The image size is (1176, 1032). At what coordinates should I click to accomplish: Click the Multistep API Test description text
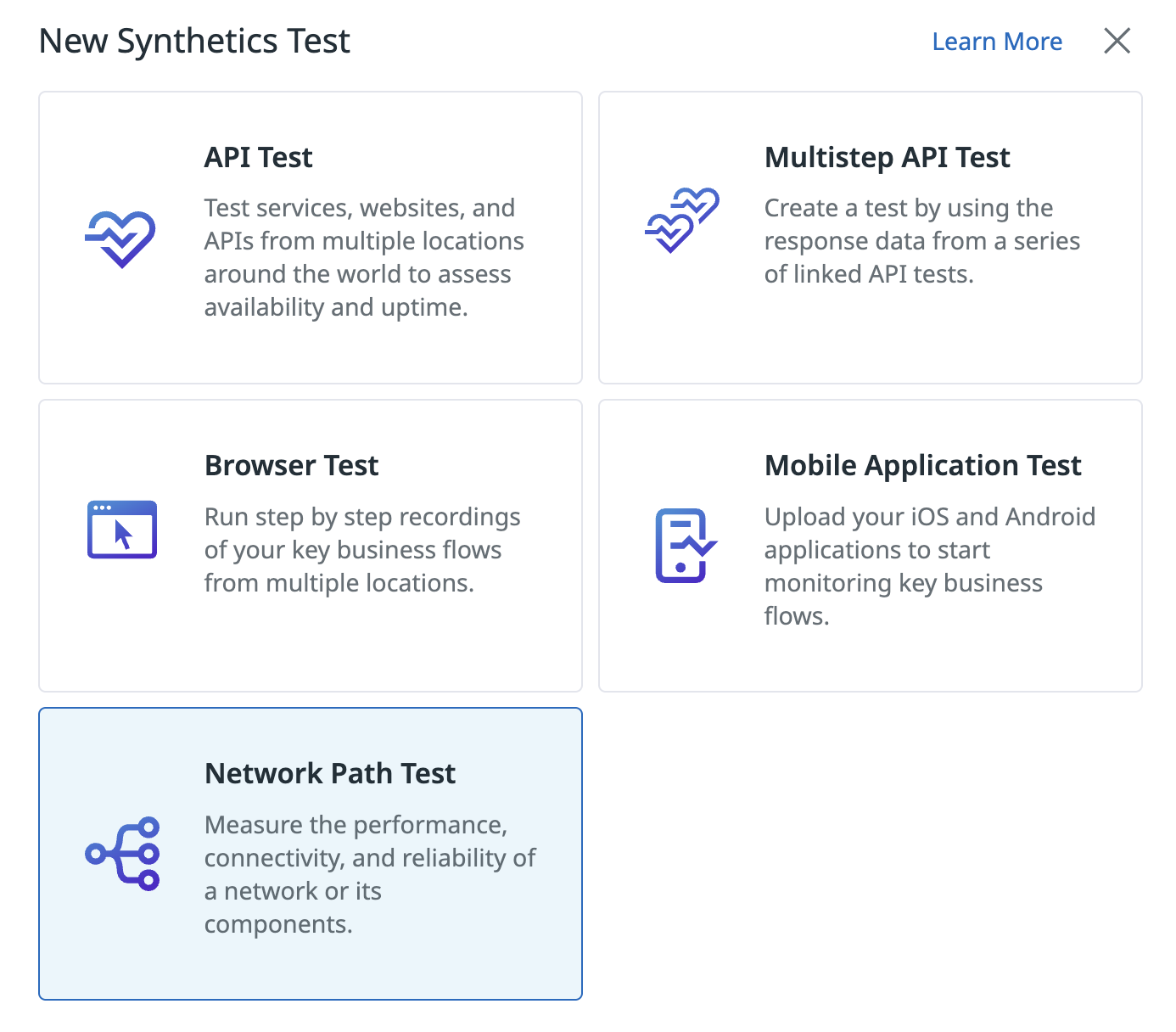coord(921,241)
